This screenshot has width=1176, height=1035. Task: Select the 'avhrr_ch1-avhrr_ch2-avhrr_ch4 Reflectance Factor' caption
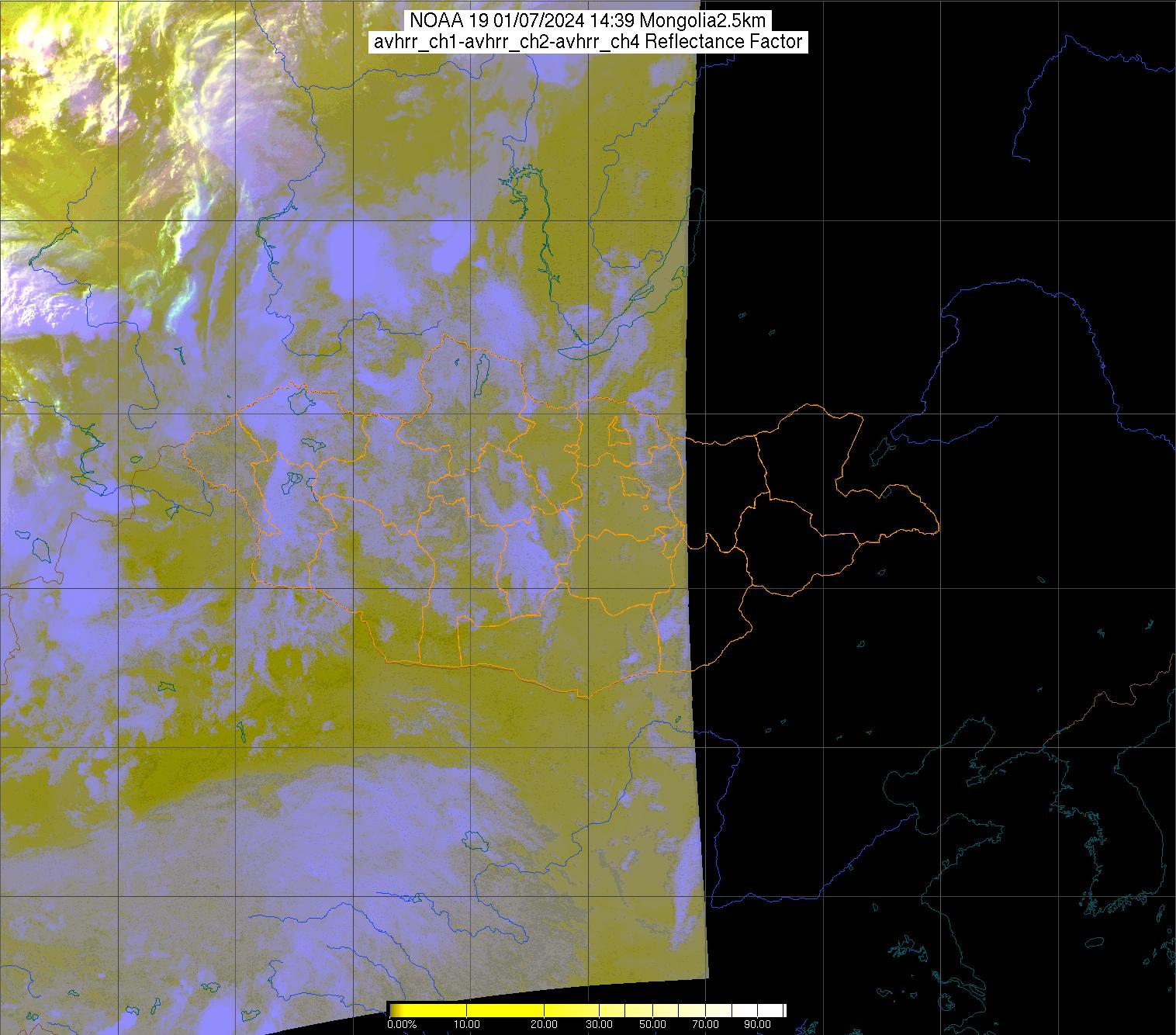588,42
